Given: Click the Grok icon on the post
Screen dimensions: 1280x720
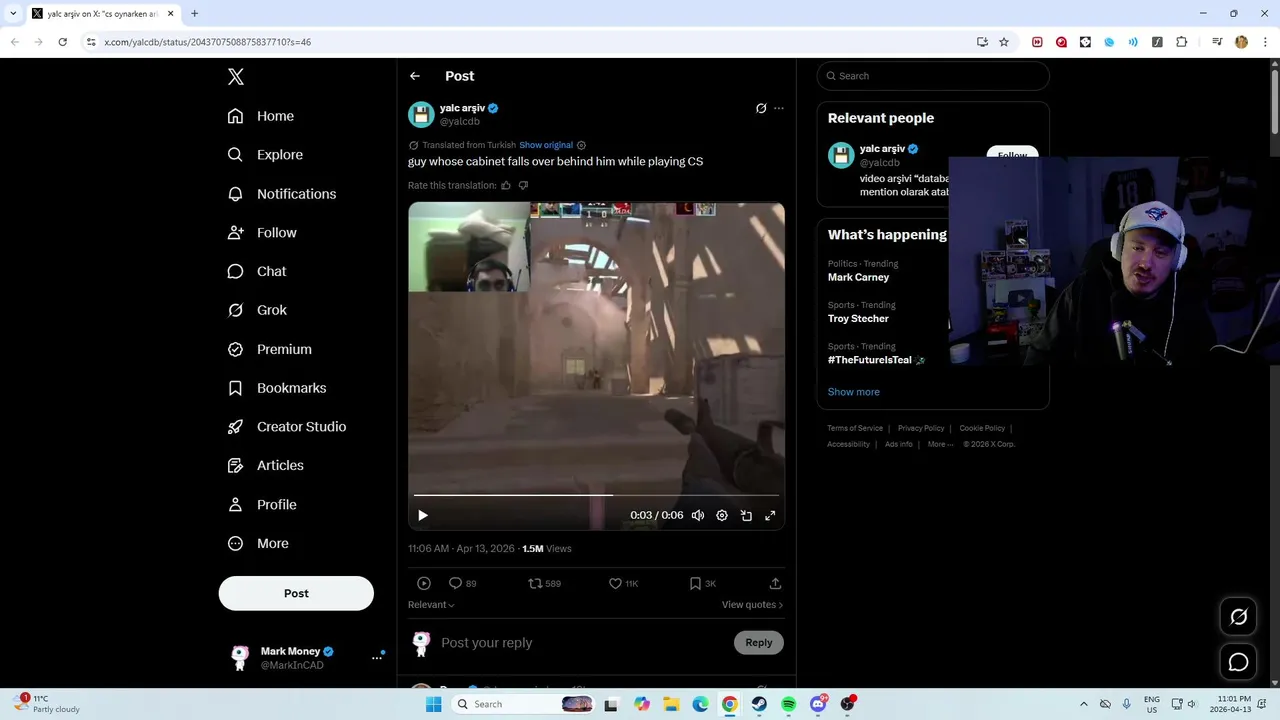Looking at the screenshot, I should pyautogui.click(x=761, y=108).
